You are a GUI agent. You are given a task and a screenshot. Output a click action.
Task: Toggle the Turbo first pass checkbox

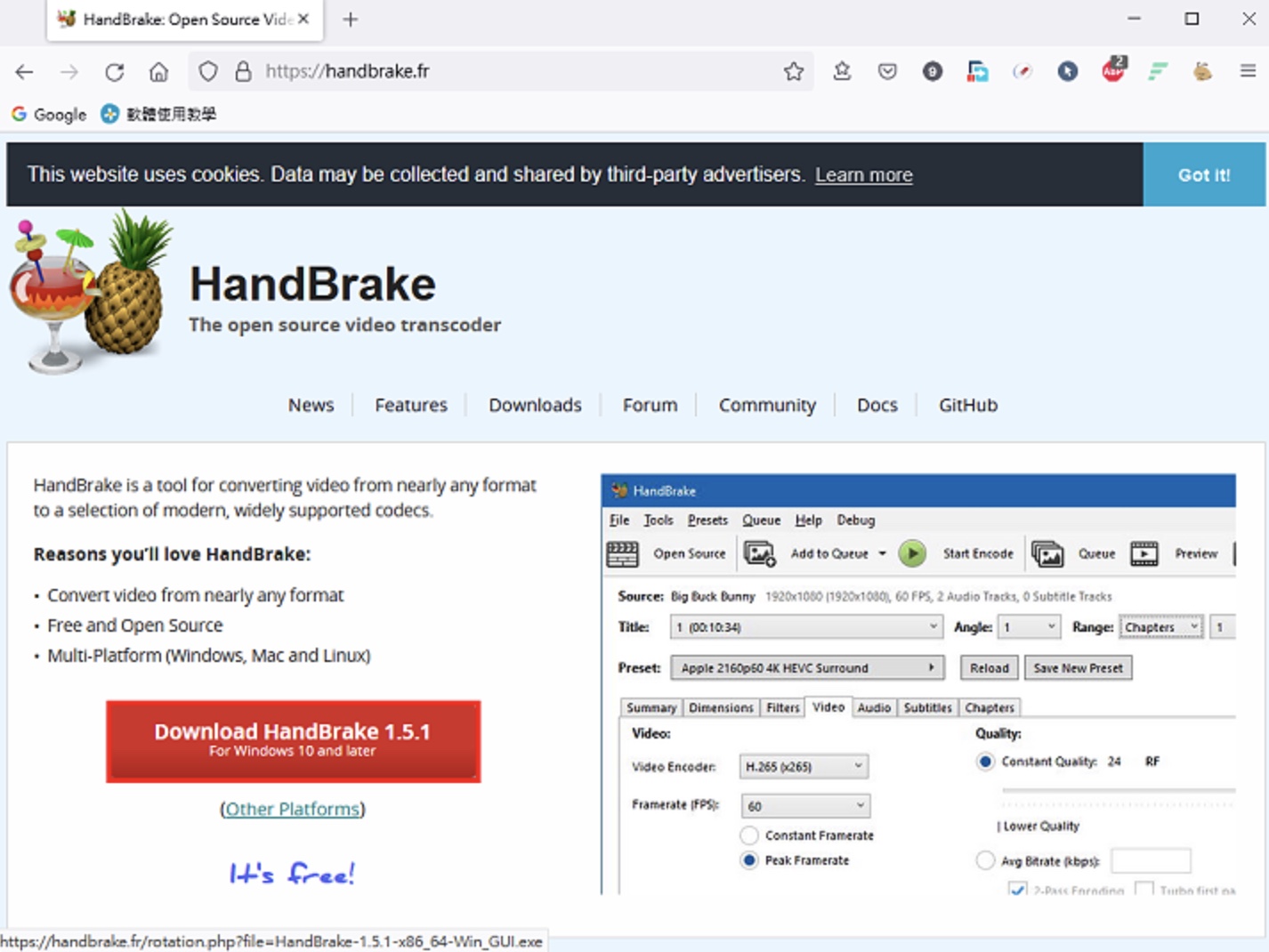click(1144, 889)
